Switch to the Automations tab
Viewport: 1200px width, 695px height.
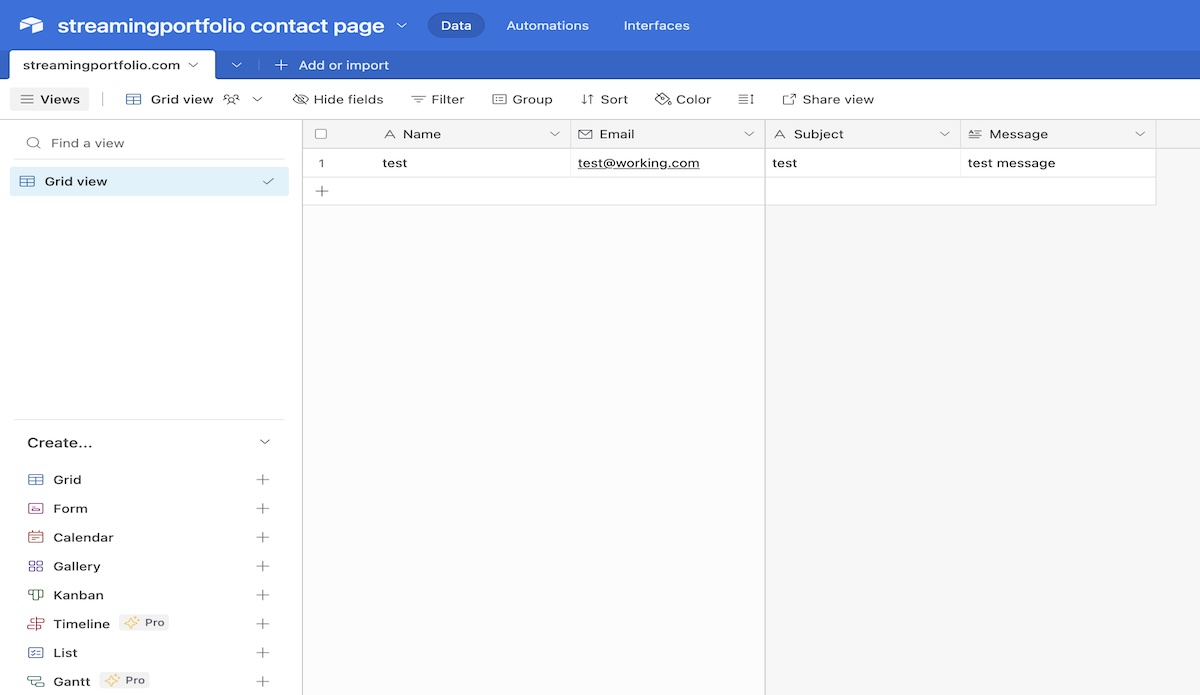547,25
